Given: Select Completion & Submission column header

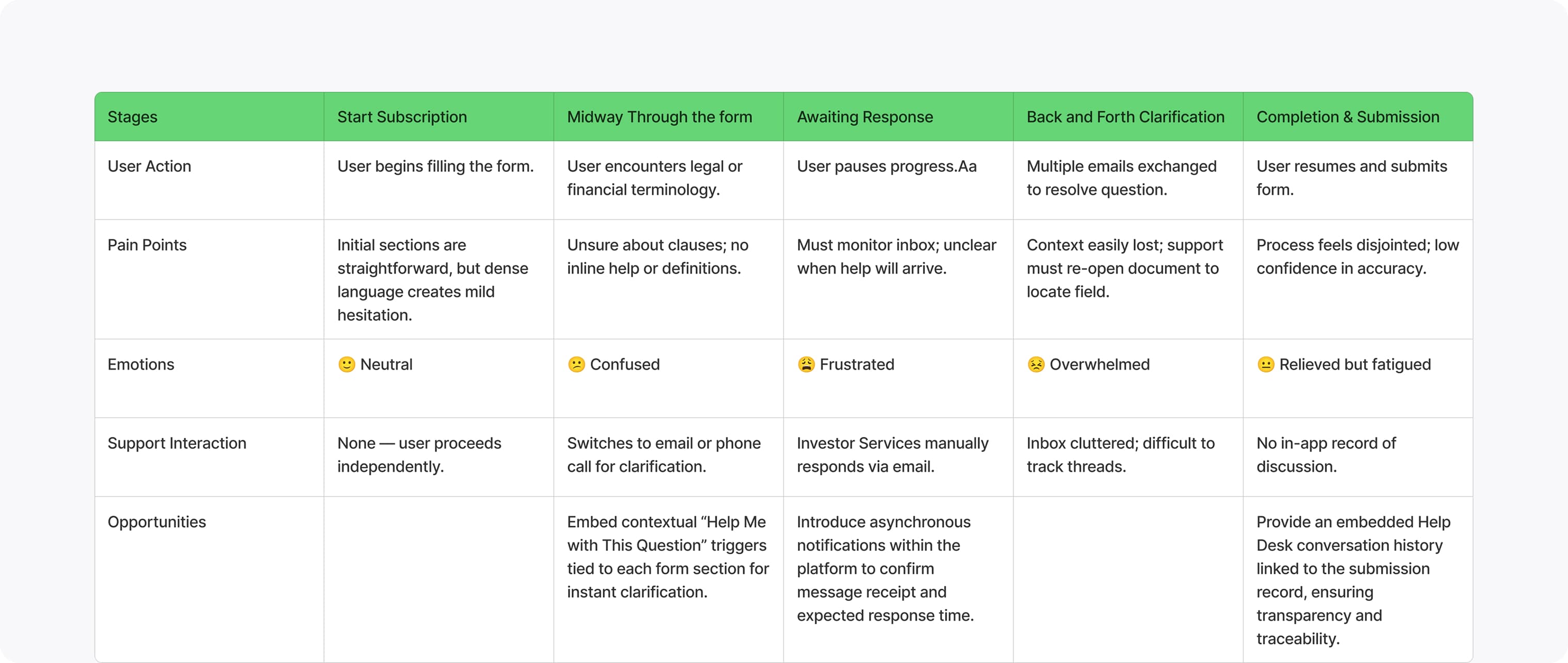Looking at the screenshot, I should (x=1358, y=117).
